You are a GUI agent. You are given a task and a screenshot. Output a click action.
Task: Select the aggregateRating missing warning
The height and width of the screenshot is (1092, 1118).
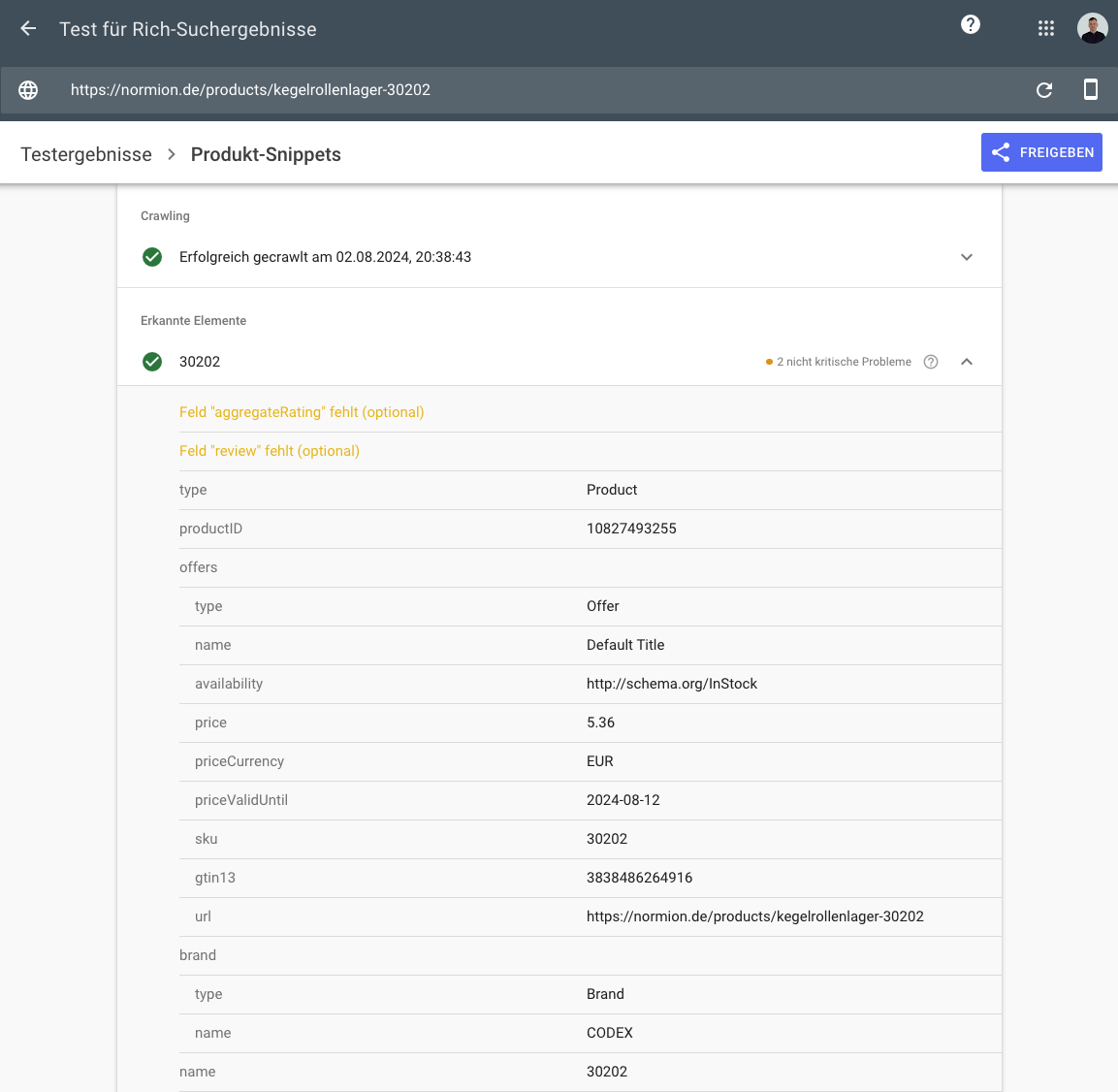(x=302, y=412)
